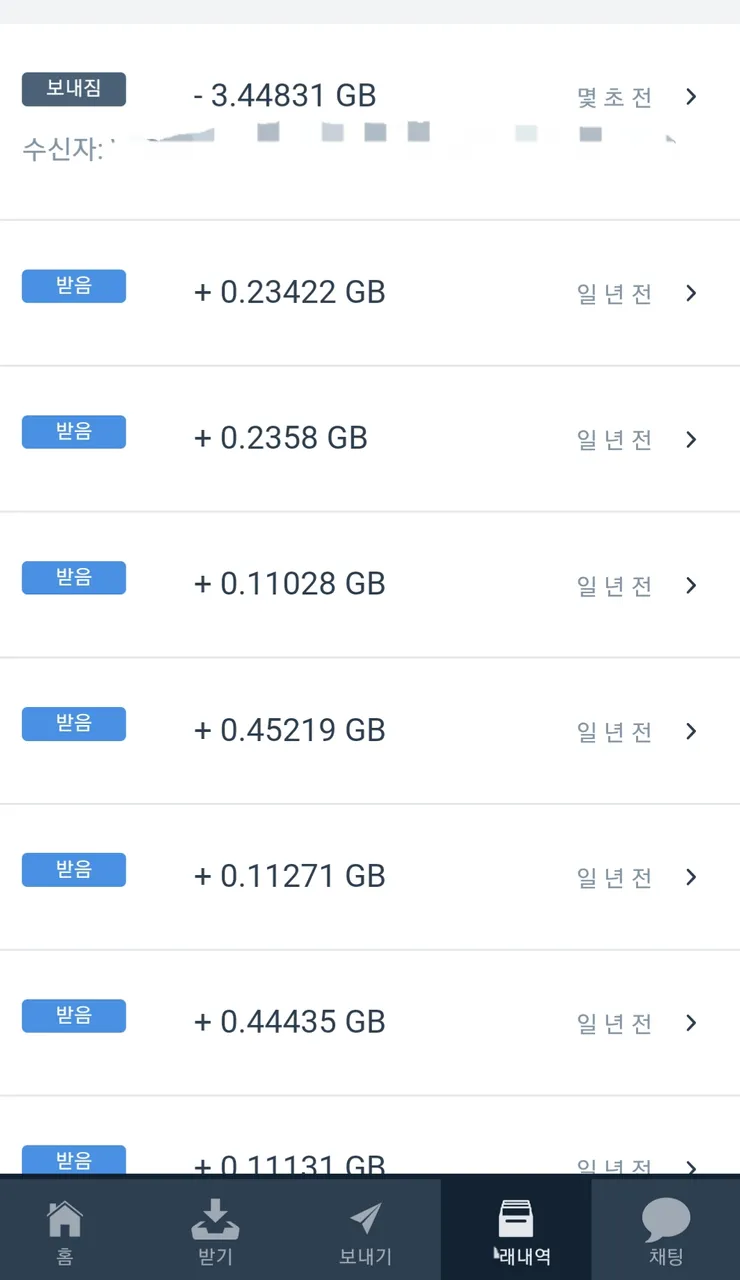Viewport: 740px width, 1280px height.
Task: Click 받음 badge beside +0.44435 GB
Action: coord(74,1016)
